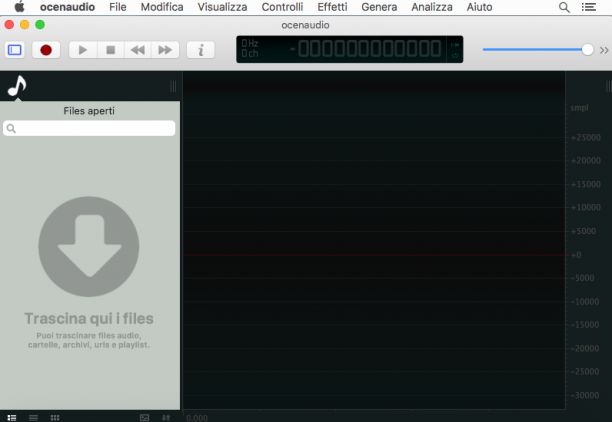
Task: Click the red Record button
Action: click(x=46, y=50)
